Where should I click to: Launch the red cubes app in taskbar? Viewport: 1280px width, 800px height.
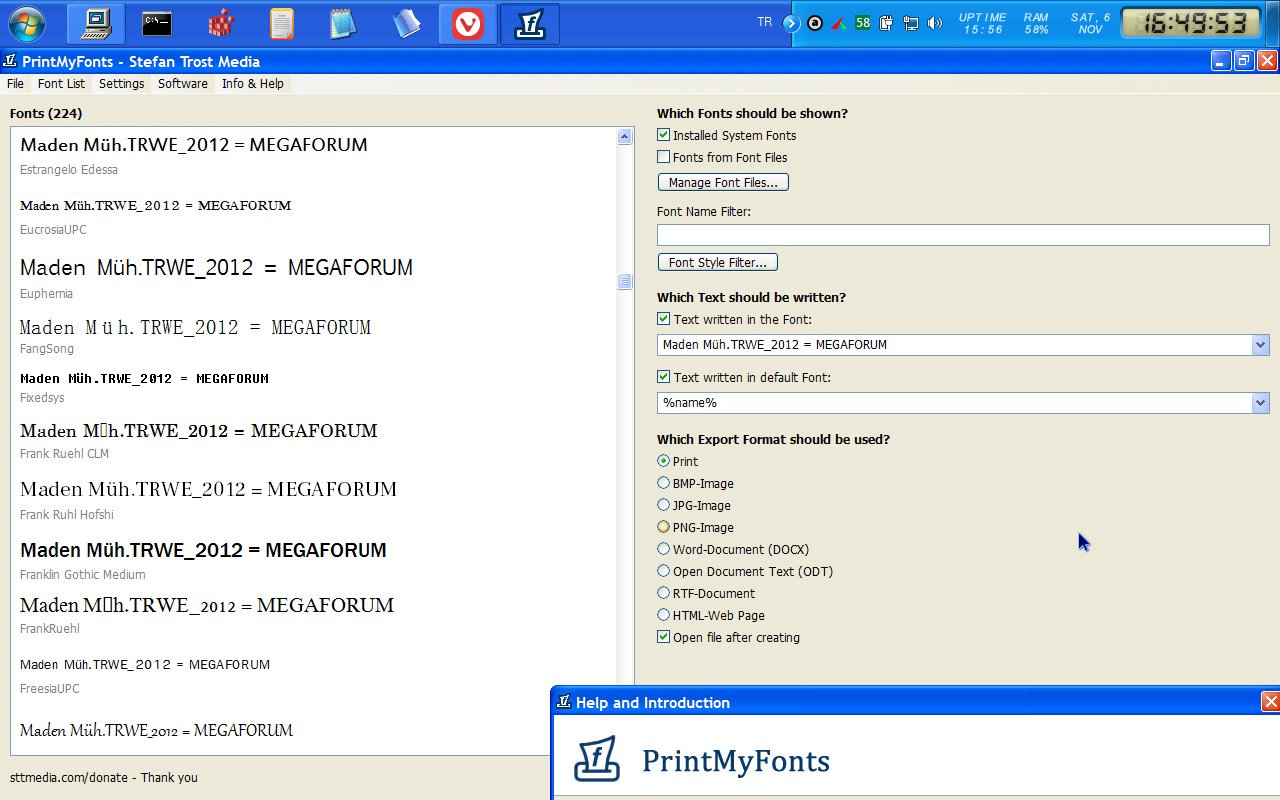[x=221, y=23]
